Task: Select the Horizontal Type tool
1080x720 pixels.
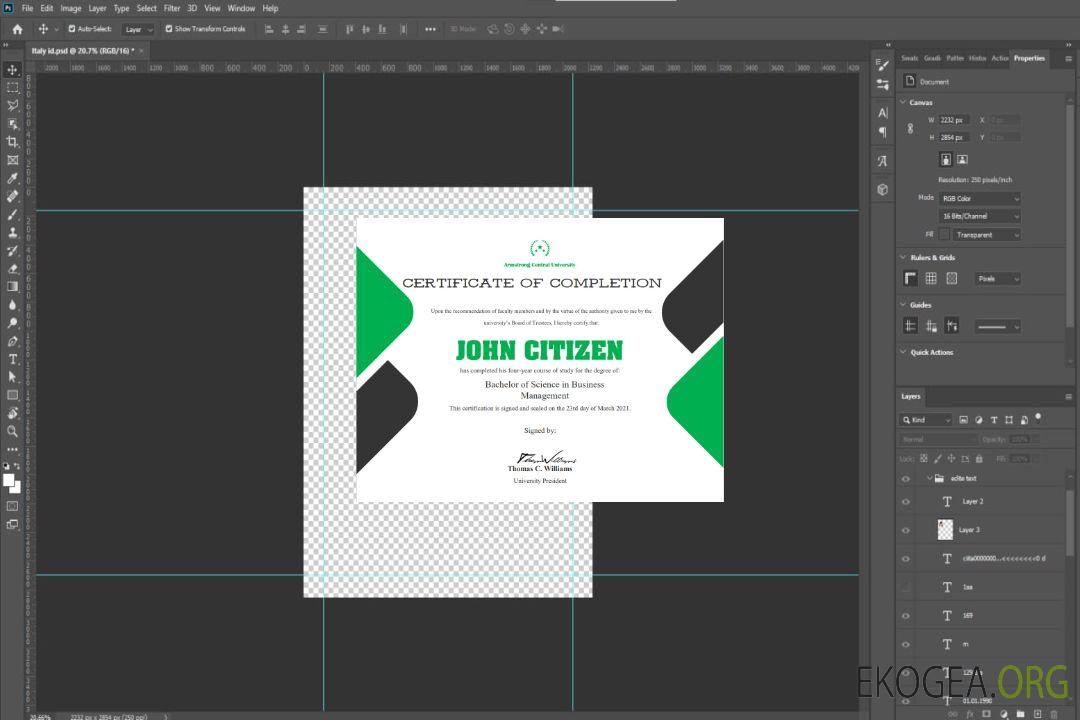Action: [x=13, y=359]
